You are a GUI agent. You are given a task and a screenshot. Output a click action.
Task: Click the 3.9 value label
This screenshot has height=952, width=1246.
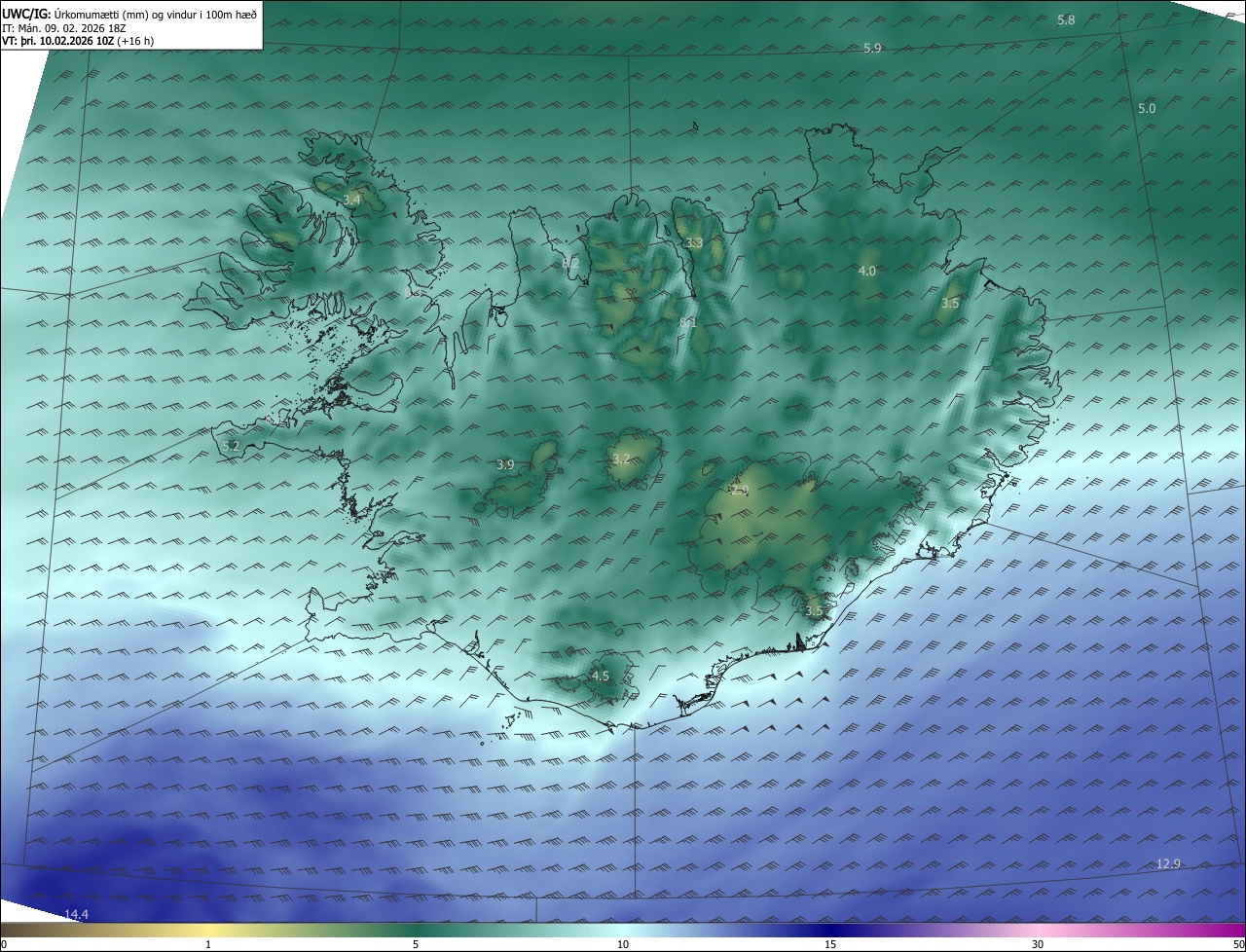point(505,465)
